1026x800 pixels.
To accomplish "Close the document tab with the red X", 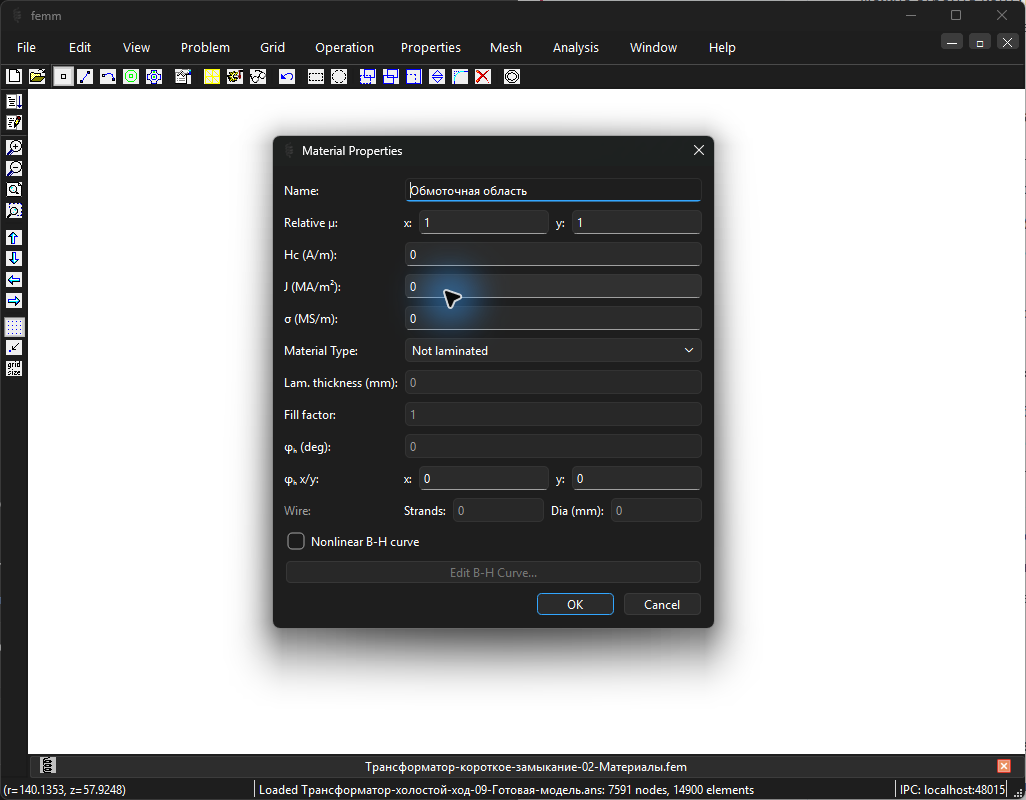I will 1004,766.
